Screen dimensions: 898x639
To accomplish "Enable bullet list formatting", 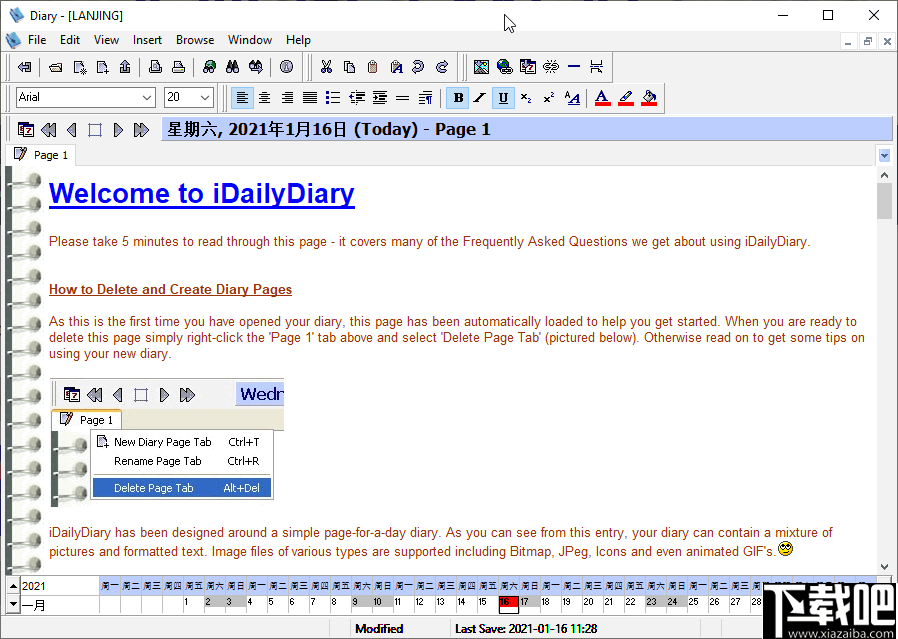I will [x=333, y=98].
